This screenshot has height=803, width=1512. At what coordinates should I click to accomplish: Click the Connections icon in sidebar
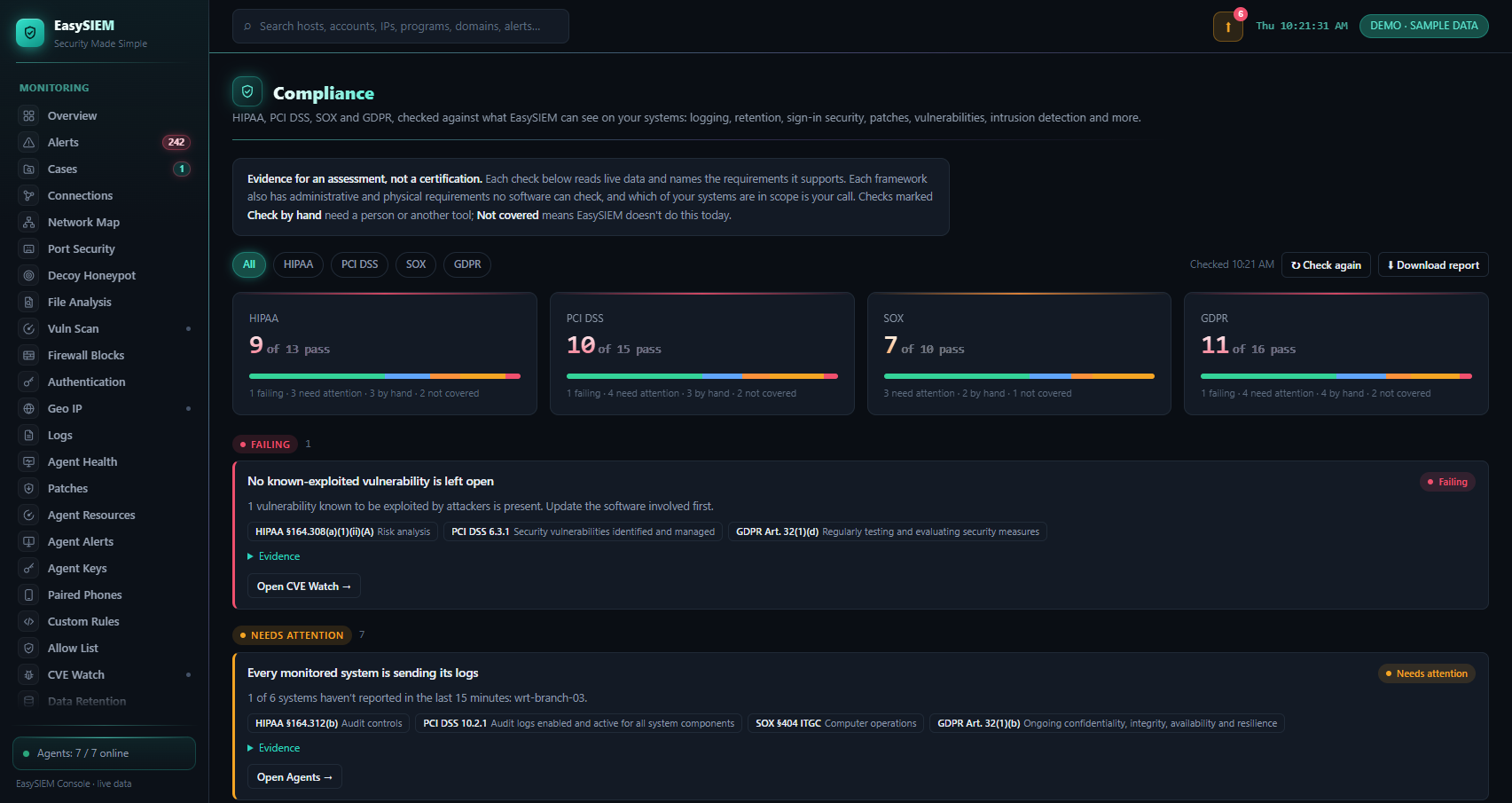29,196
